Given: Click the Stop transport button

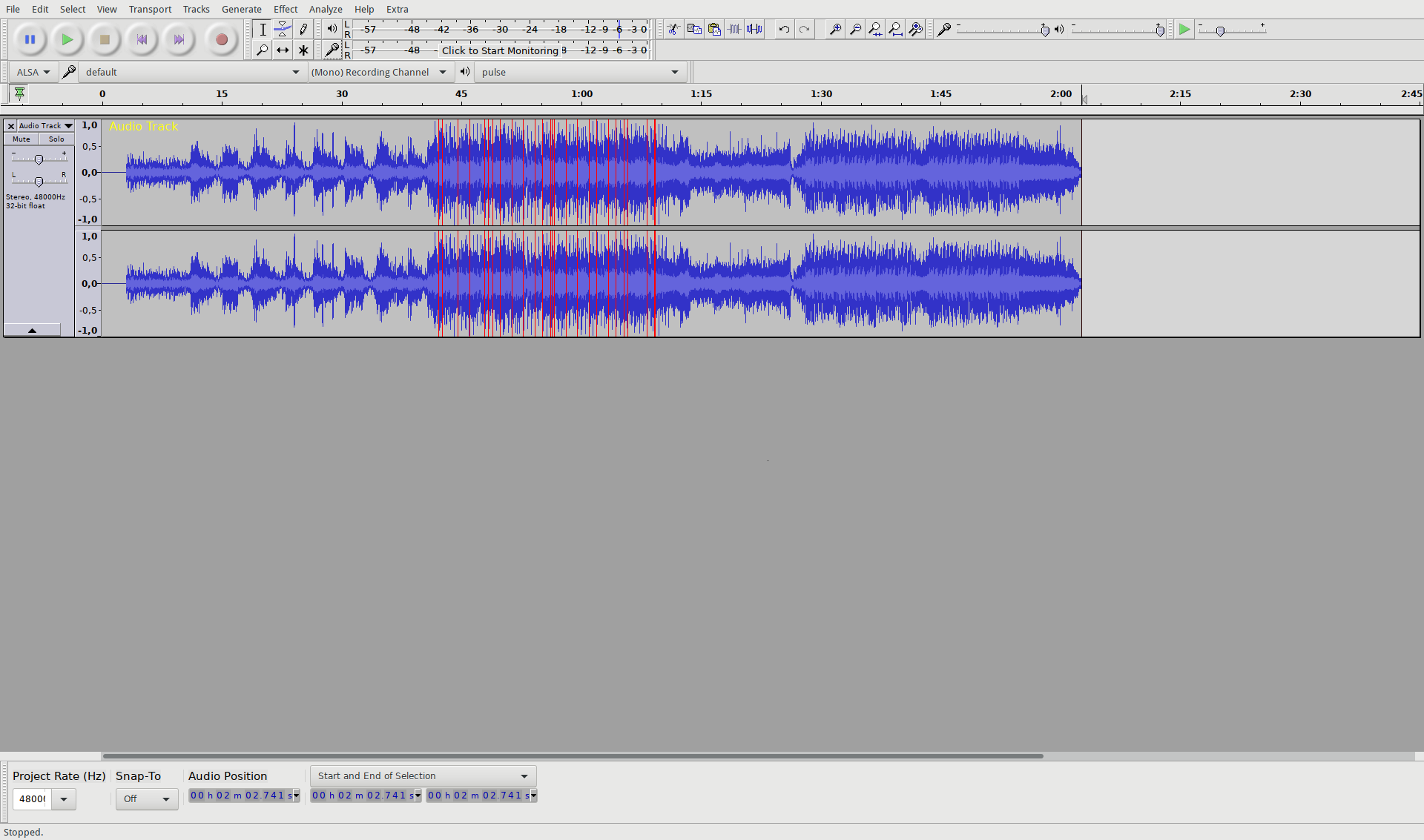Looking at the screenshot, I should [x=105, y=40].
